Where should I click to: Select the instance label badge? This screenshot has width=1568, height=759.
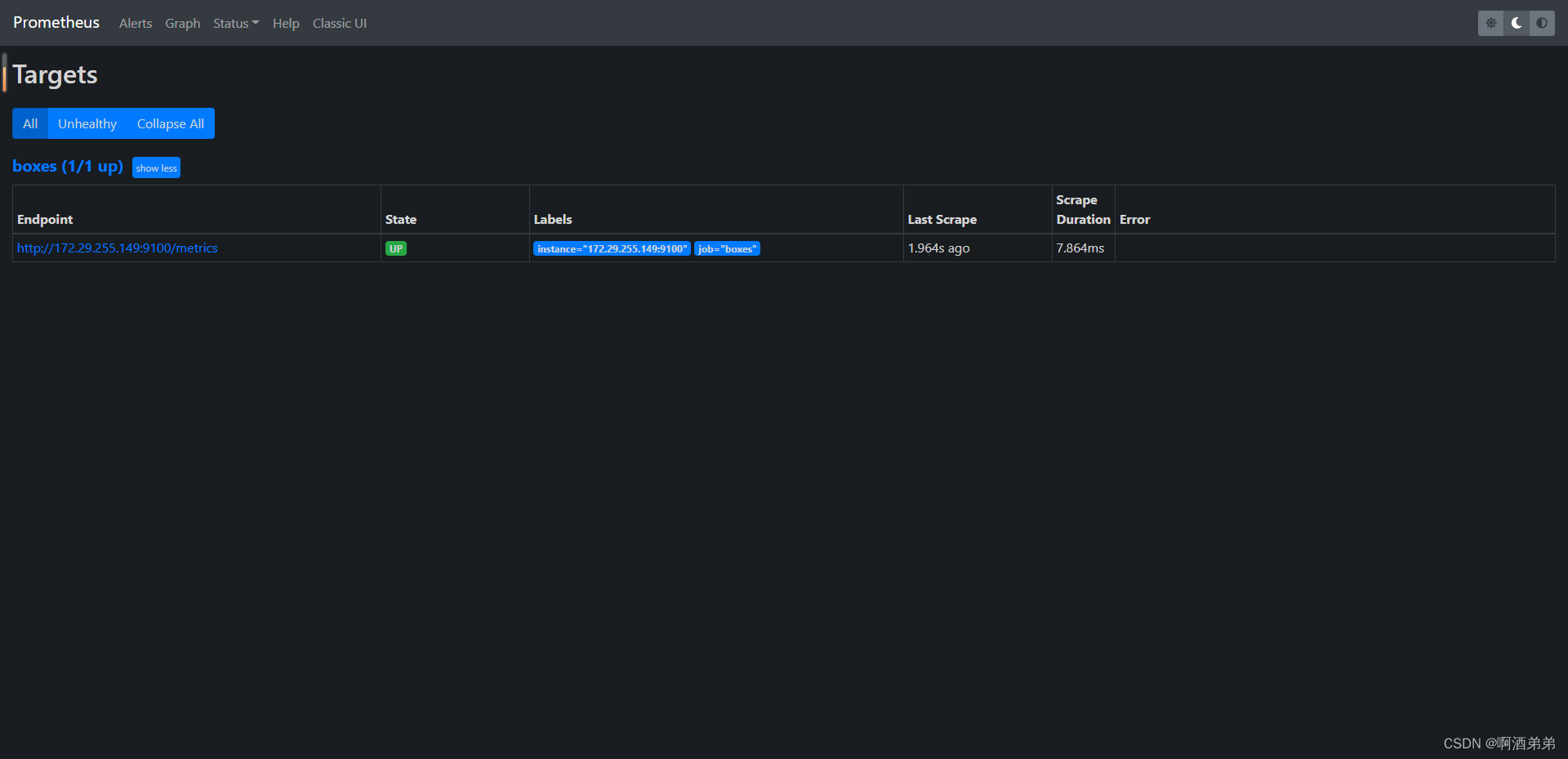tap(611, 248)
